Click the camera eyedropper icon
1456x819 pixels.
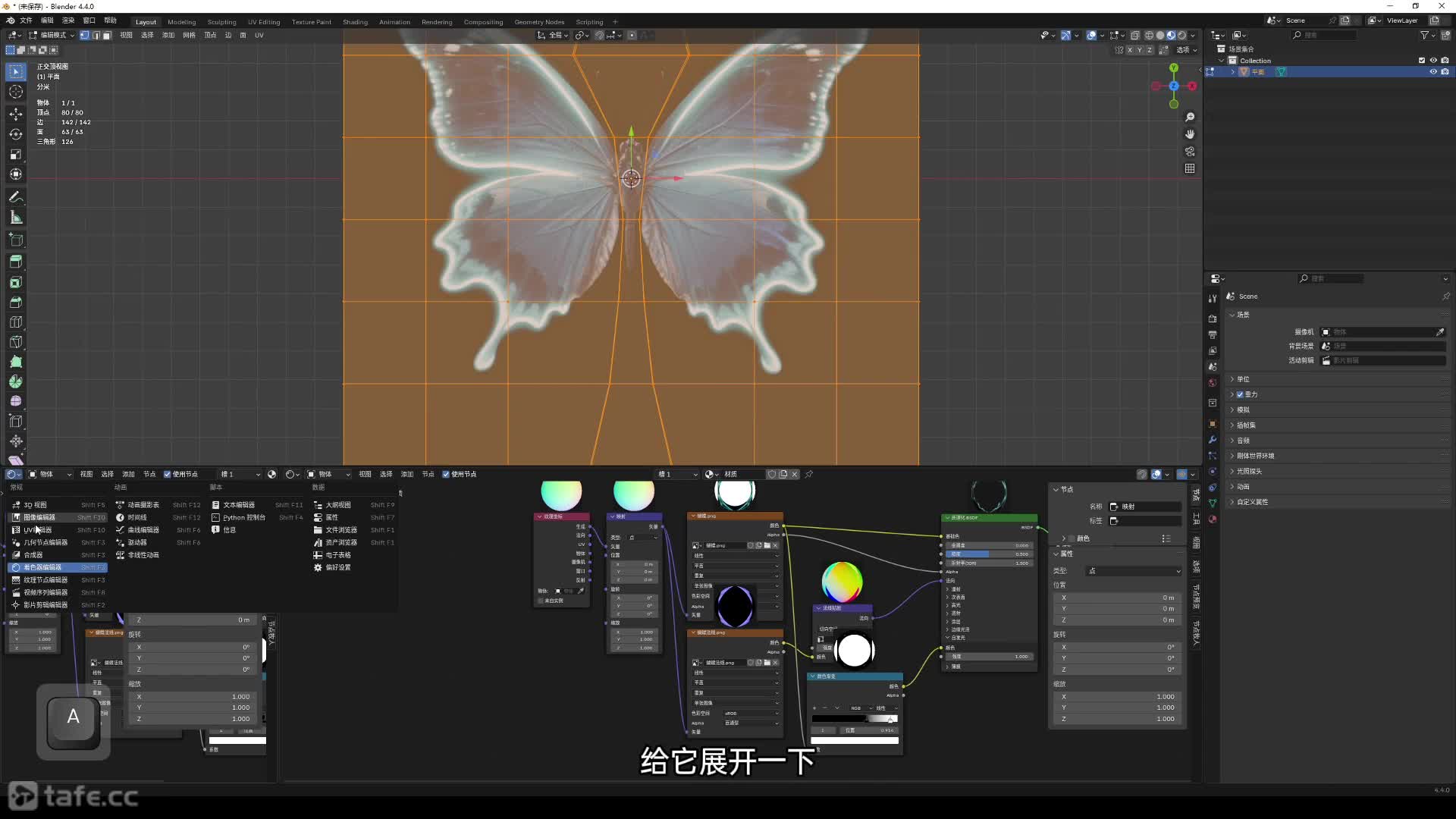(1440, 332)
